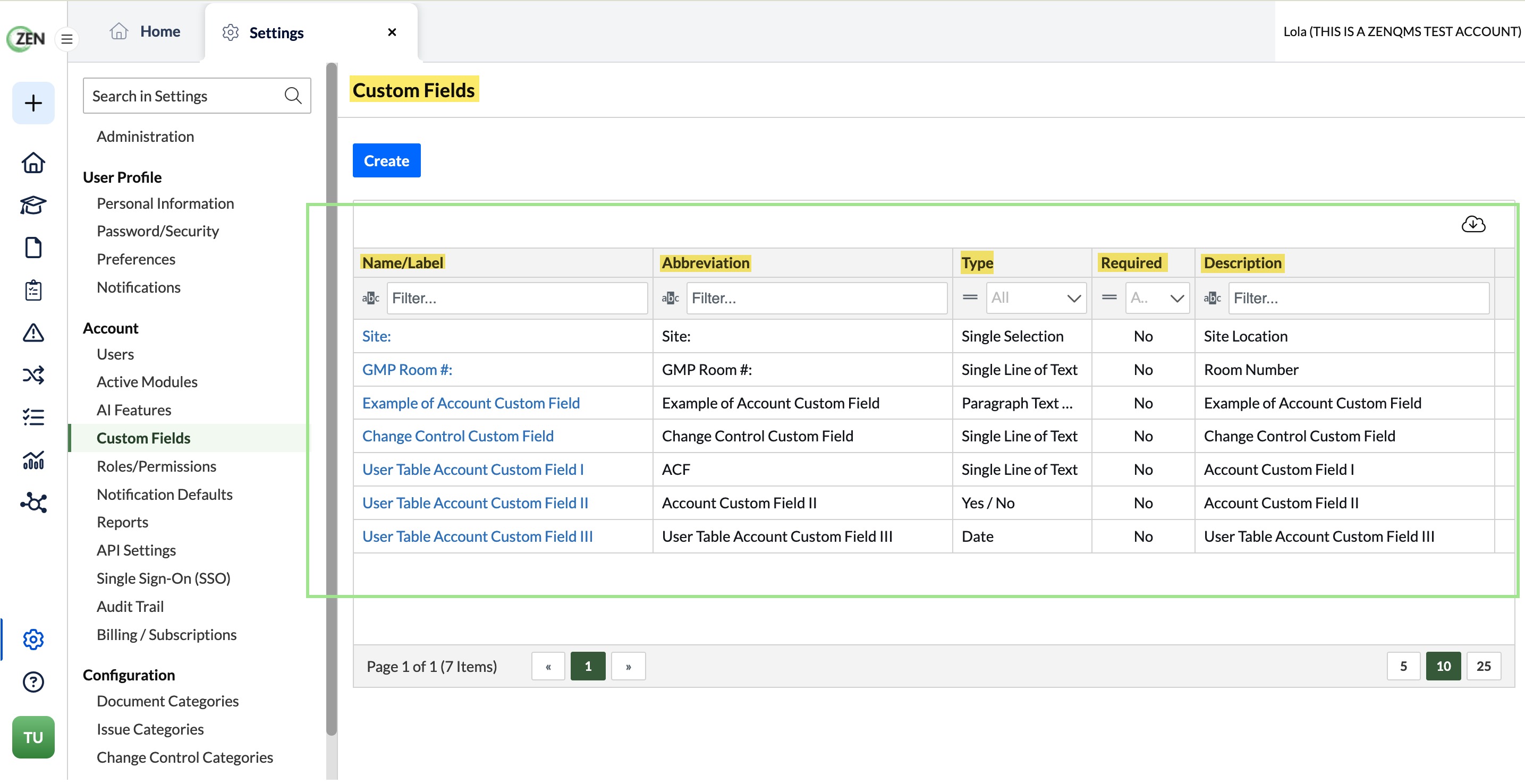Open the Documents page icon in sidebar
This screenshot has width=1525, height=784.
33,248
